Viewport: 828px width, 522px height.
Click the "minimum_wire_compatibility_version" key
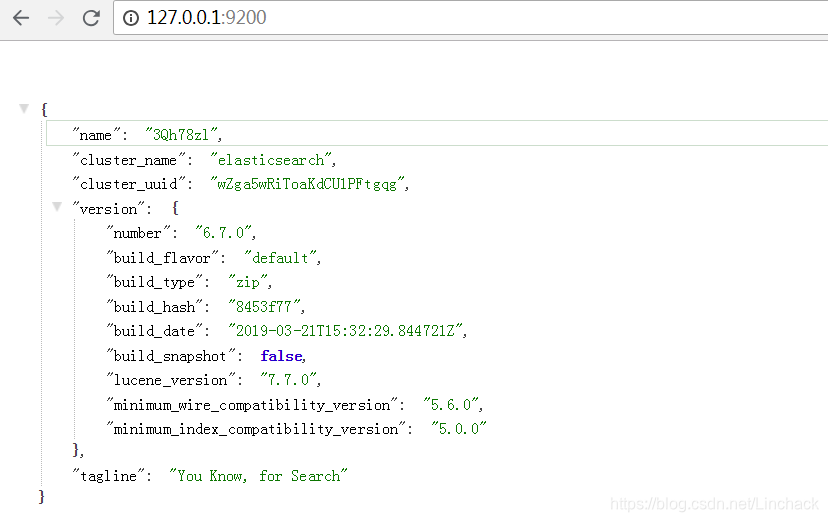pos(252,405)
